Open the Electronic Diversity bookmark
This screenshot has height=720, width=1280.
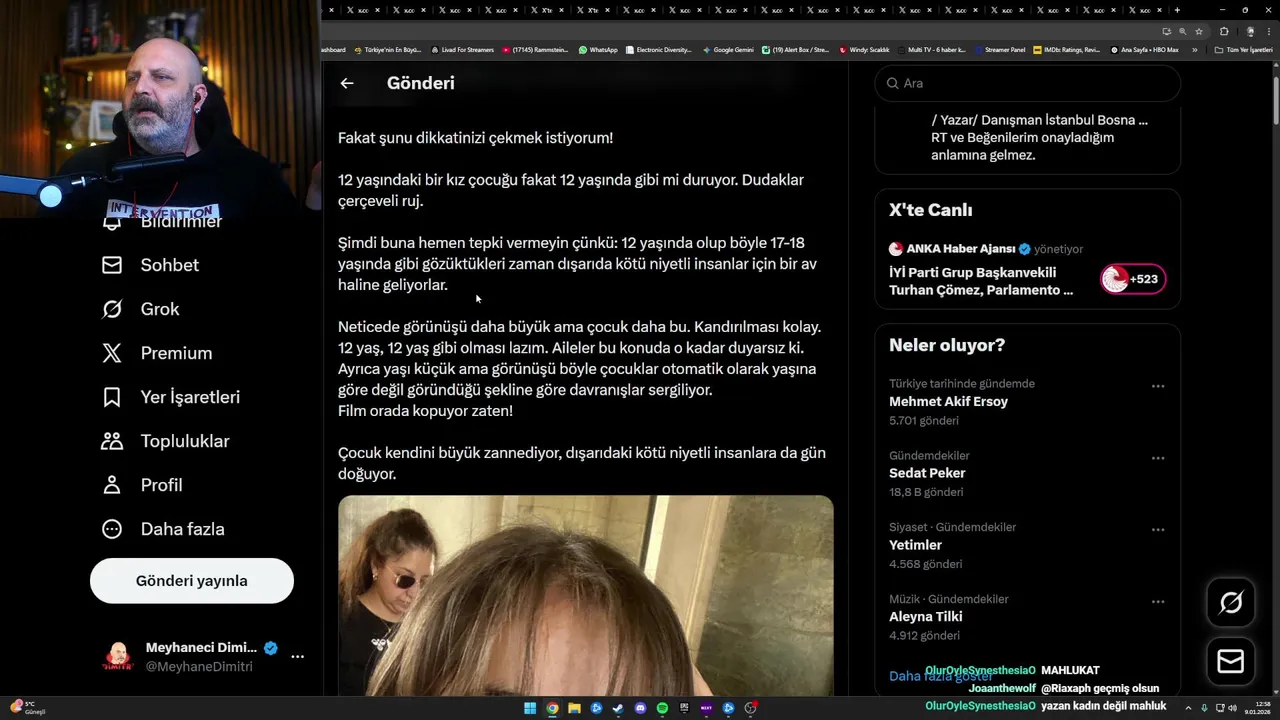[658, 49]
